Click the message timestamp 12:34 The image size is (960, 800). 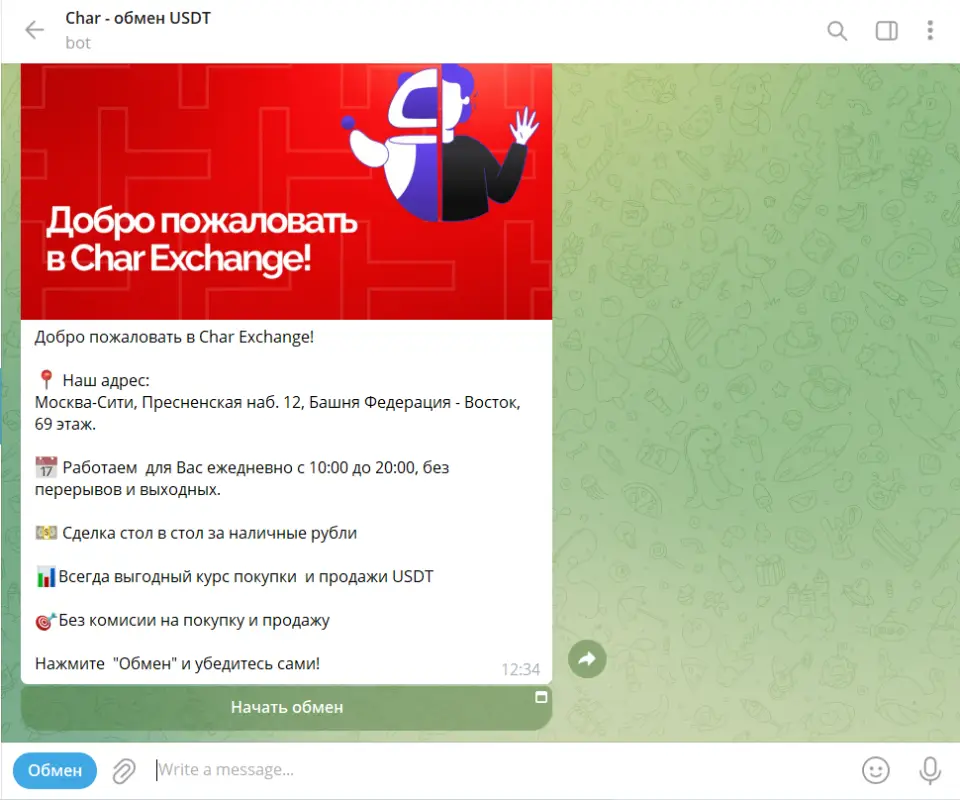(x=520, y=670)
